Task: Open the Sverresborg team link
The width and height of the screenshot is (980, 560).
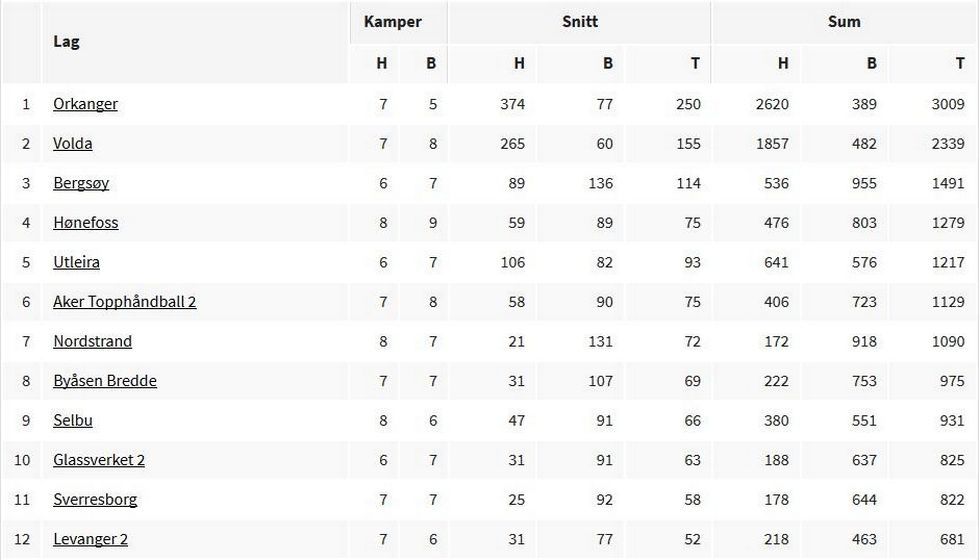Action: pos(95,499)
